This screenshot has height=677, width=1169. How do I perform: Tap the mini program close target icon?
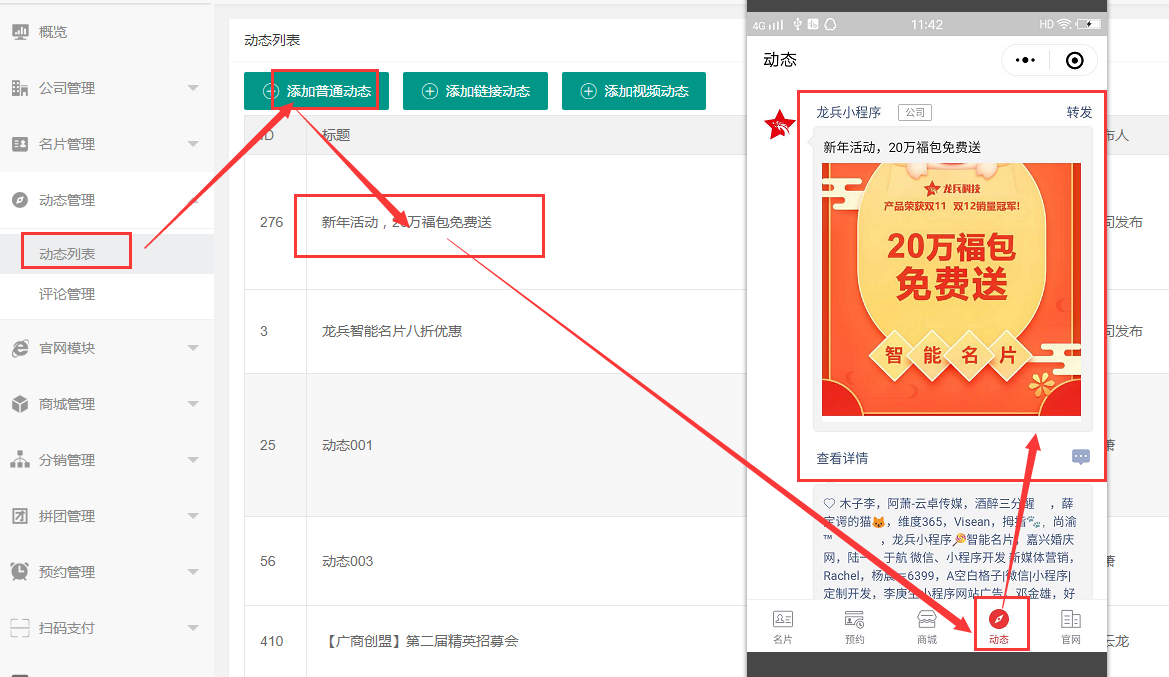pyautogui.click(x=1074, y=60)
